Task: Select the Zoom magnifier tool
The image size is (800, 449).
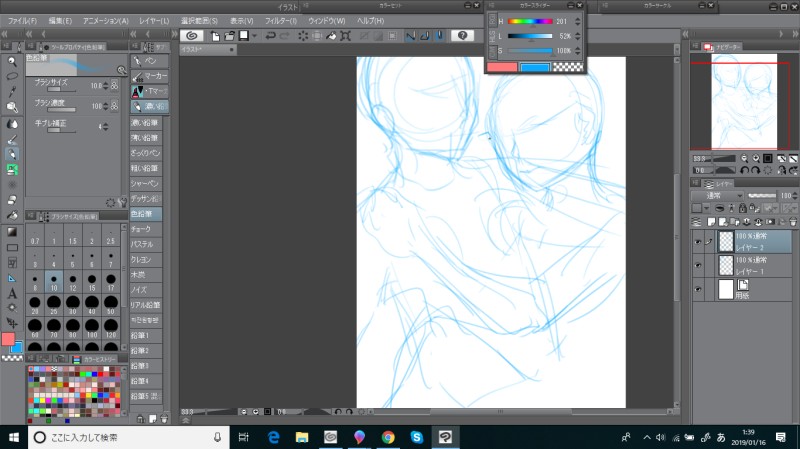Action: 12,62
